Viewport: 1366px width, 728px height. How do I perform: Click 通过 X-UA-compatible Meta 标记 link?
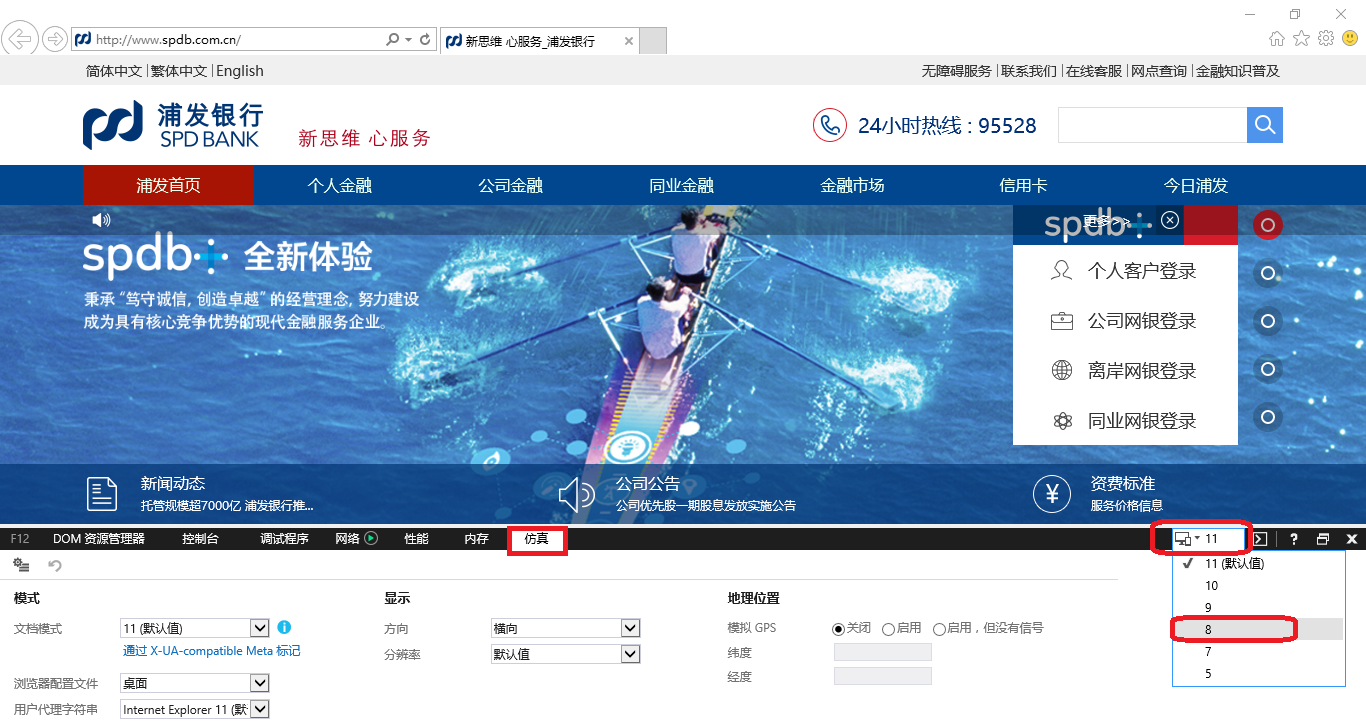click(x=211, y=651)
